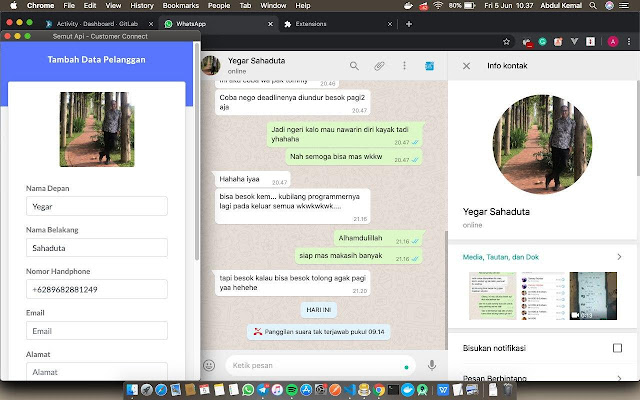Image resolution: width=640 pixels, height=400 pixels.
Task: Open WiFi status menu
Action: [x=438, y=6]
